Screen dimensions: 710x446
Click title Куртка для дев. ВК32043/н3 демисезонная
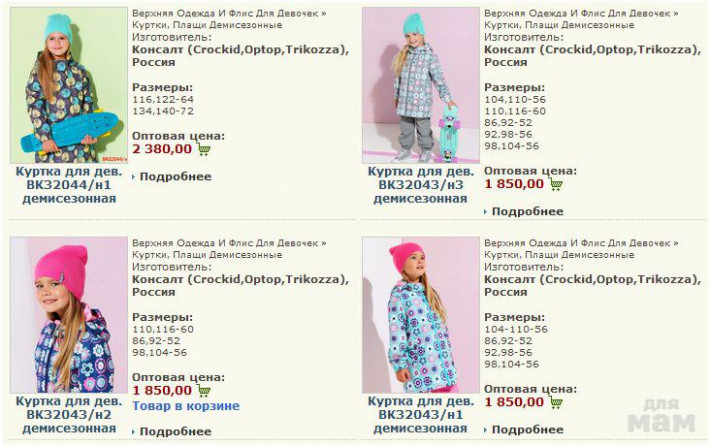click(421, 185)
